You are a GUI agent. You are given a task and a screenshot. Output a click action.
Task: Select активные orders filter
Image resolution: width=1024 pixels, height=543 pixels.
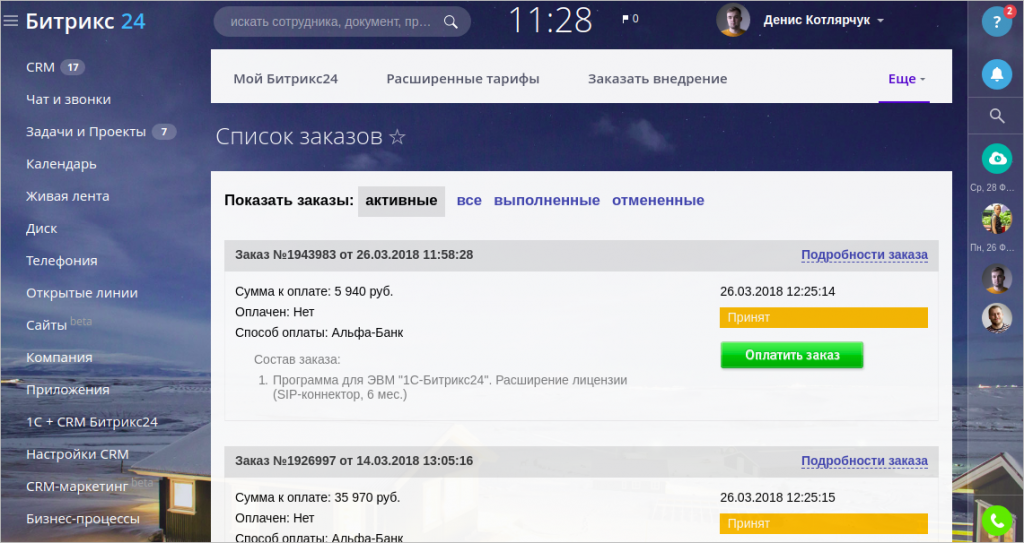coord(401,201)
